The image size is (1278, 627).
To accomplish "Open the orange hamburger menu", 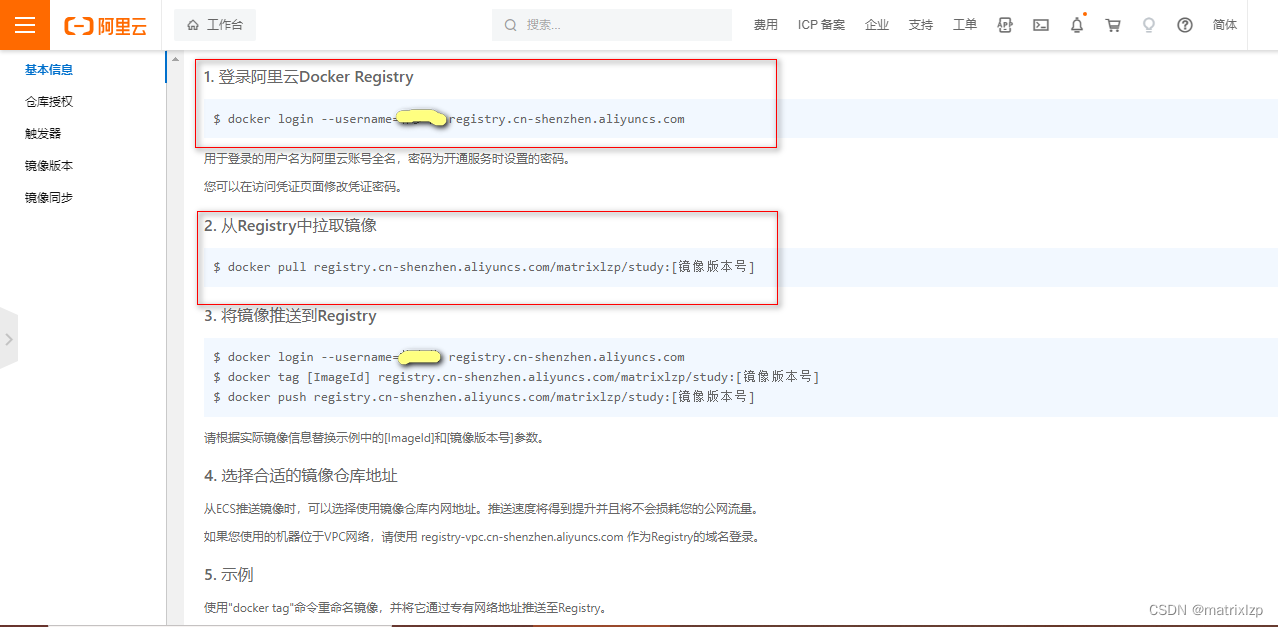I will point(25,25).
